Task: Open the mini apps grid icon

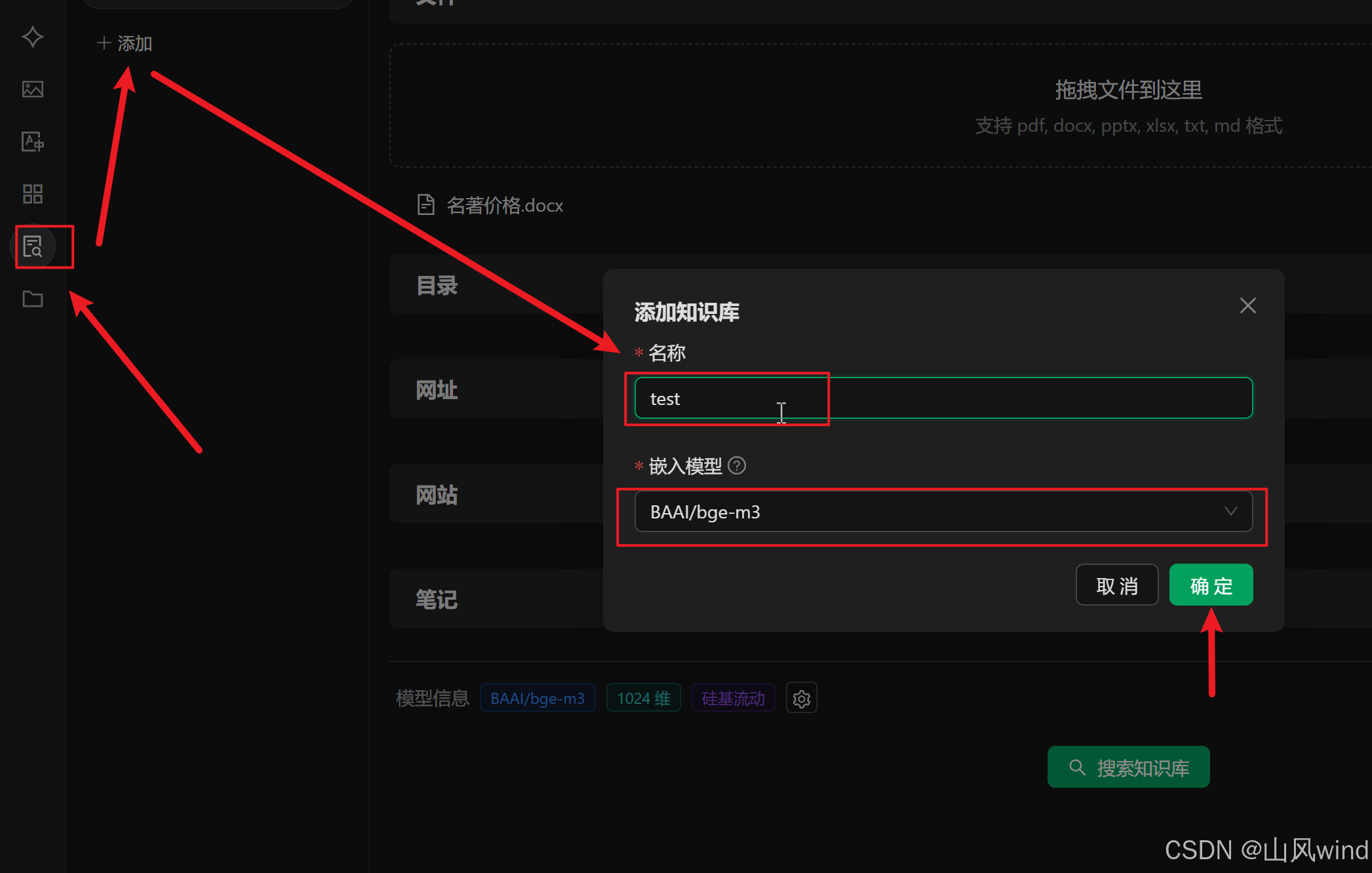Action: coord(33,194)
